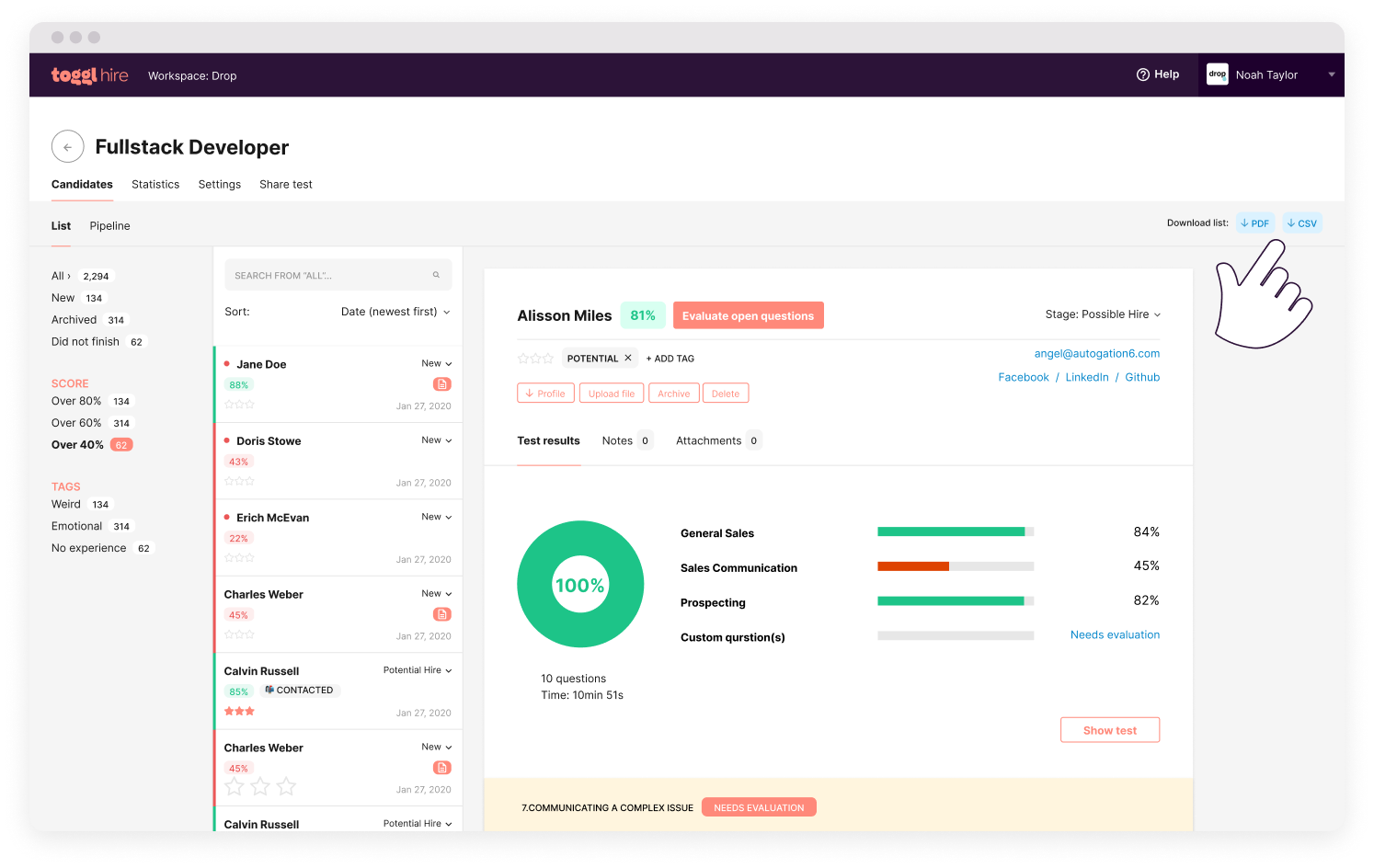Open the Sort by date dropdown
This screenshot has width=1374, height=868.
pyautogui.click(x=395, y=312)
